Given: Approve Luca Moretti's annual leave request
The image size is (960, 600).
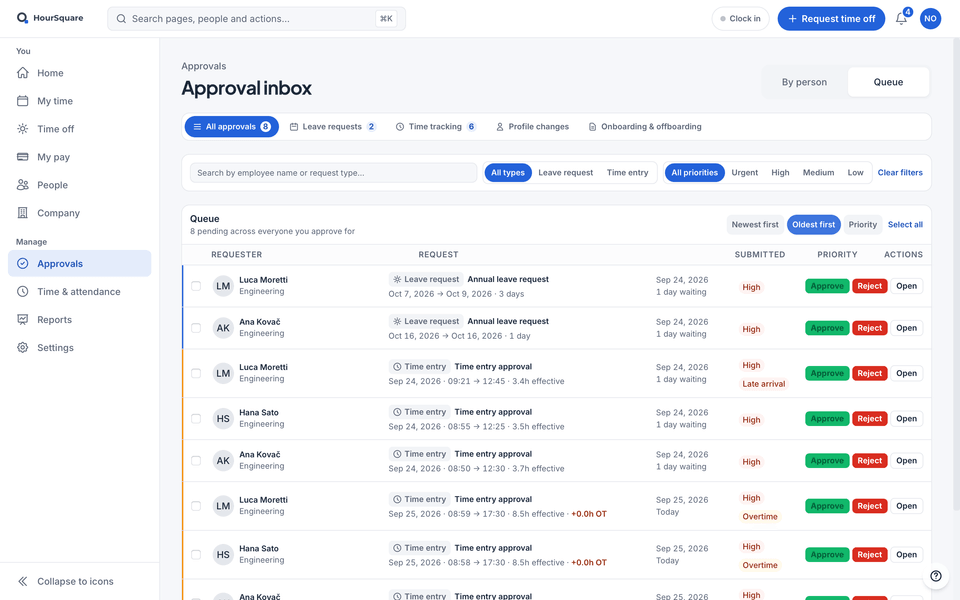Looking at the screenshot, I should (x=827, y=286).
